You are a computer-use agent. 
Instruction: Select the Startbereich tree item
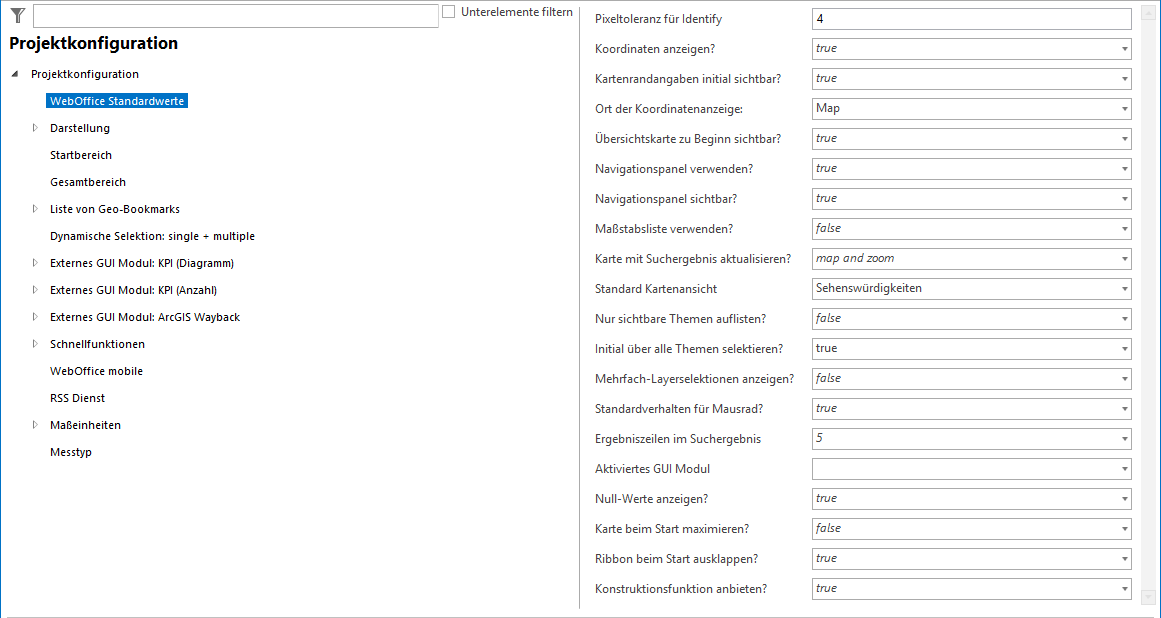[81, 155]
